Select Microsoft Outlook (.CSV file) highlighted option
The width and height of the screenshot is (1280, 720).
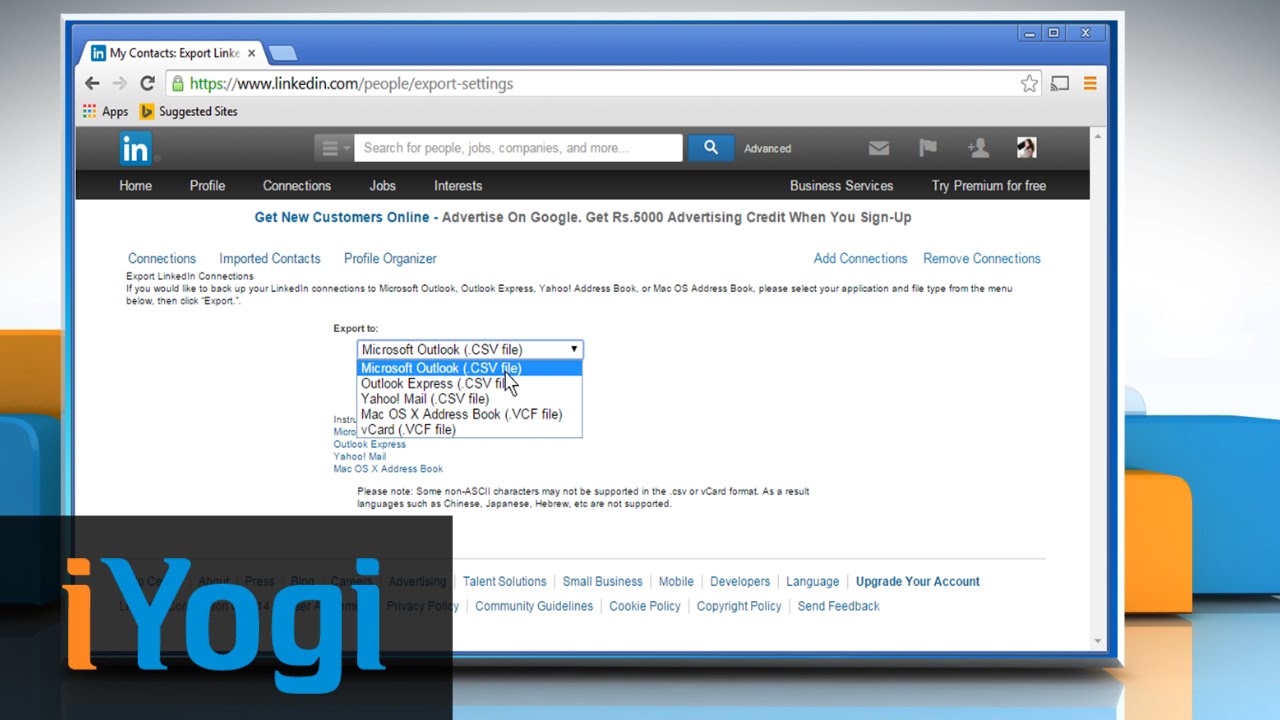click(x=470, y=368)
